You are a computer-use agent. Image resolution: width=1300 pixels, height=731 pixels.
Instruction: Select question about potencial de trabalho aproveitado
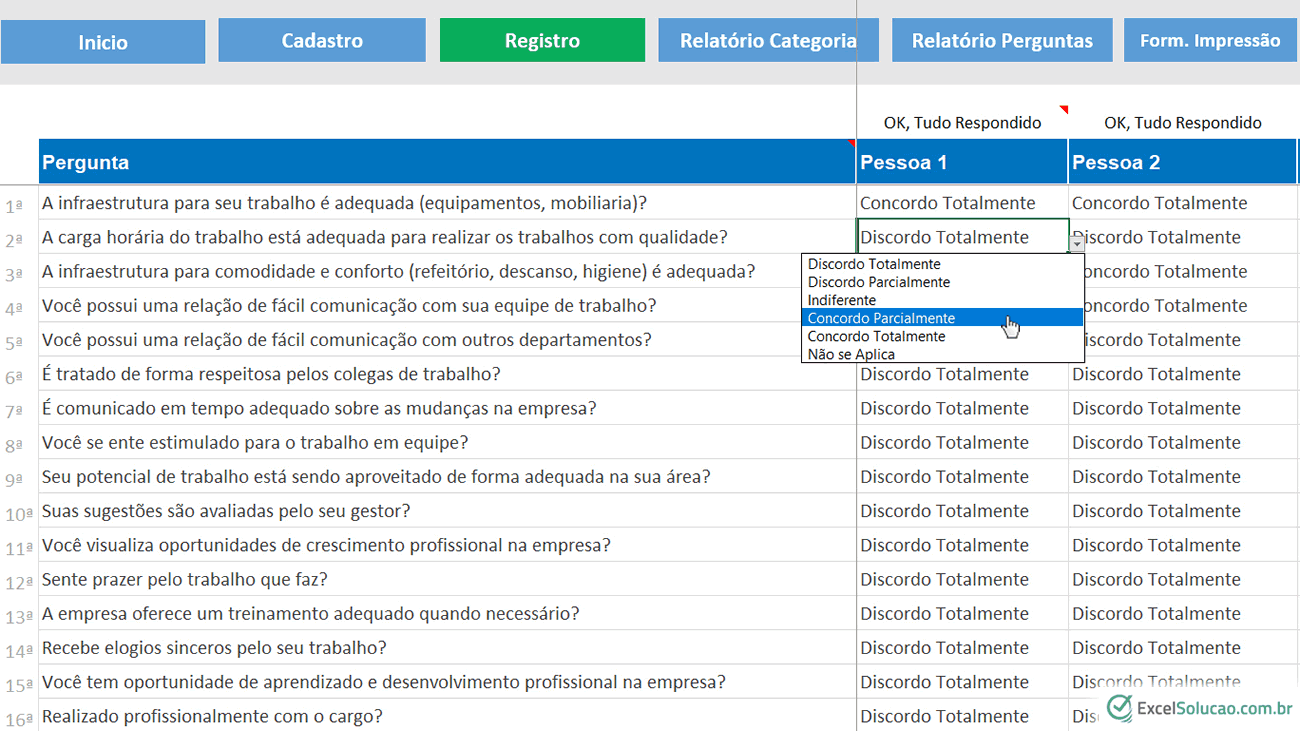coord(447,477)
